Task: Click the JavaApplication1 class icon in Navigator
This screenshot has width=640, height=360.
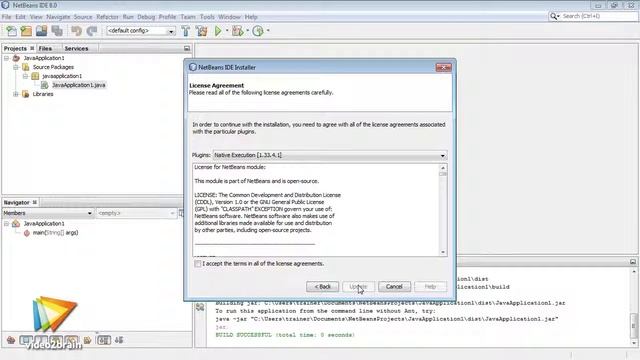Action: (16, 223)
